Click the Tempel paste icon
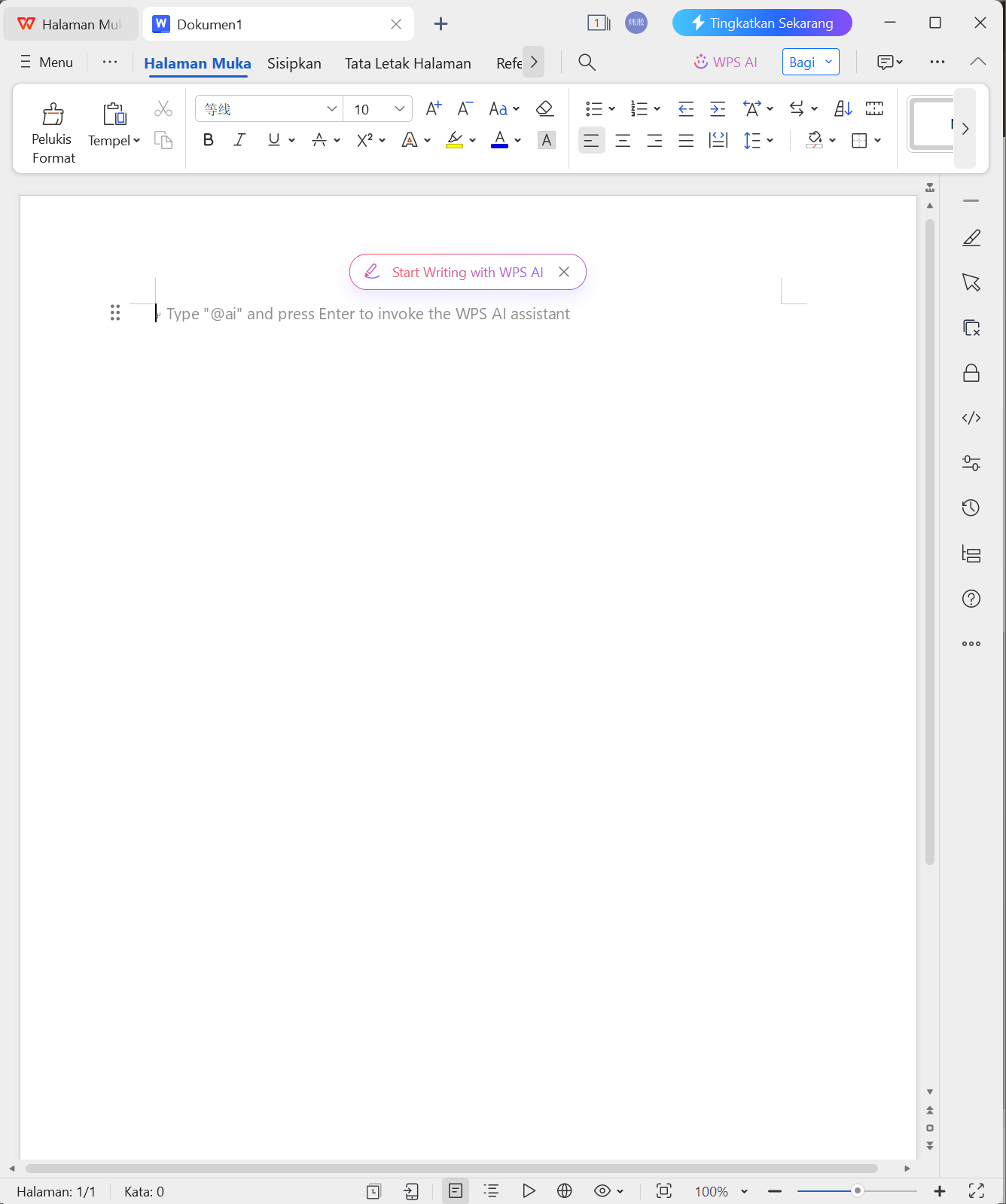This screenshot has height=1204, width=1006. (x=114, y=114)
